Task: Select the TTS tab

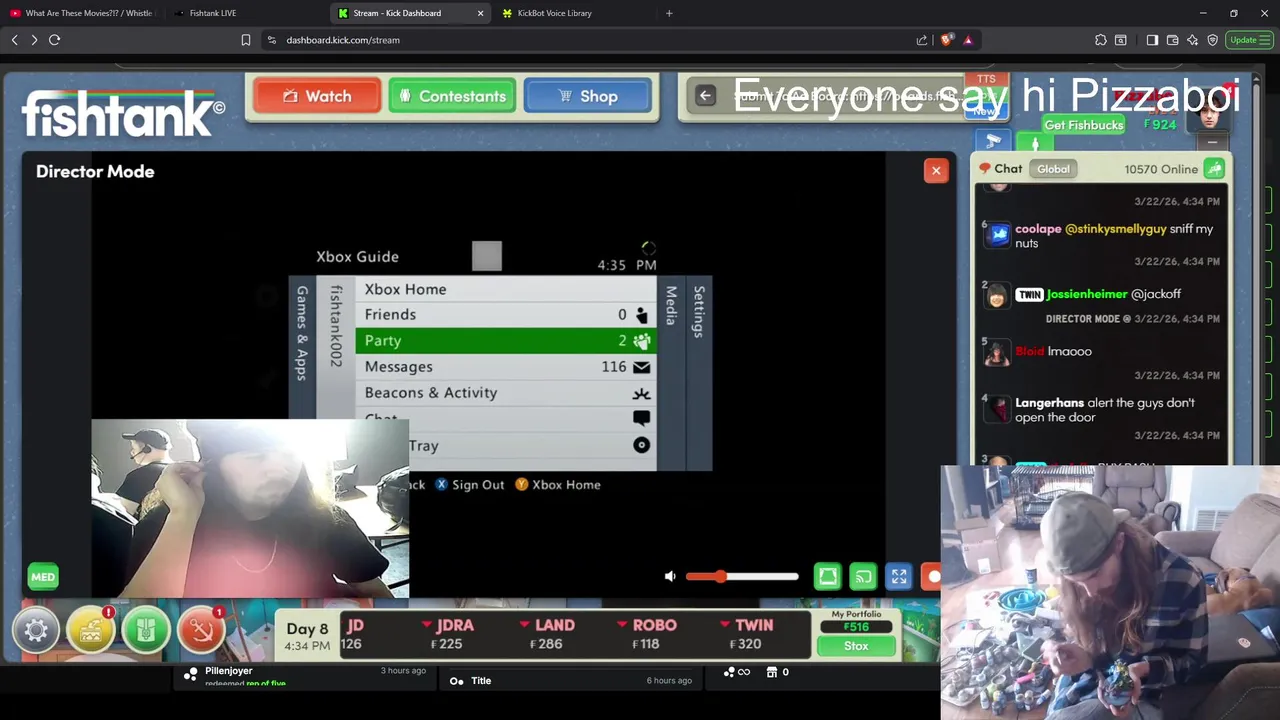Action: point(986,79)
